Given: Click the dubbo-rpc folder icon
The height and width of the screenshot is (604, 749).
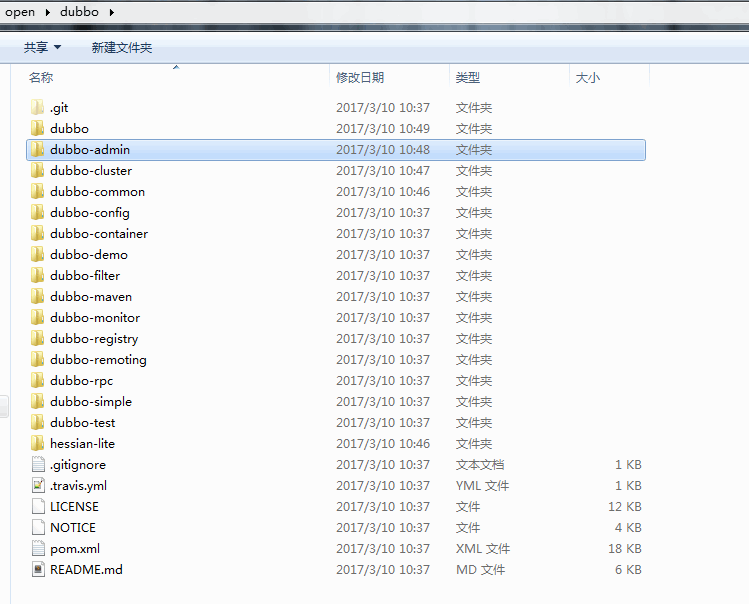Looking at the screenshot, I should point(37,381).
